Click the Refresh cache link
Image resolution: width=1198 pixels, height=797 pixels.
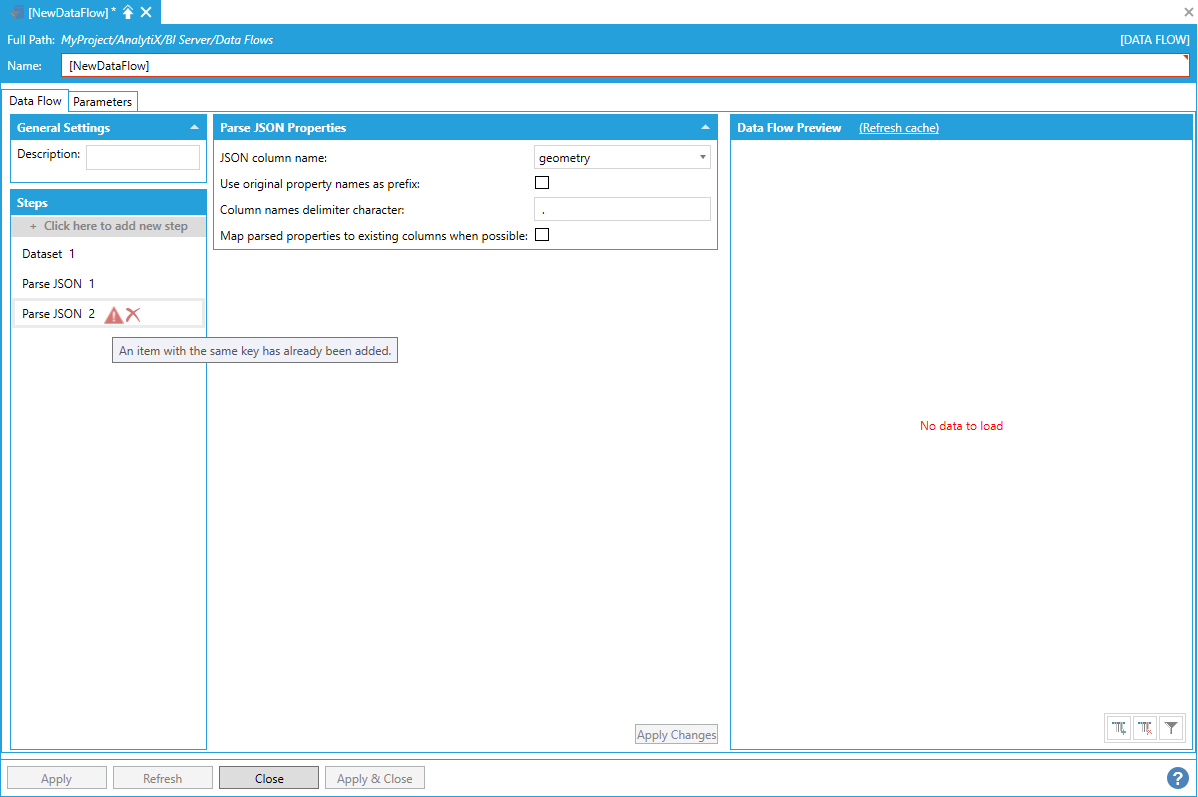tap(898, 128)
